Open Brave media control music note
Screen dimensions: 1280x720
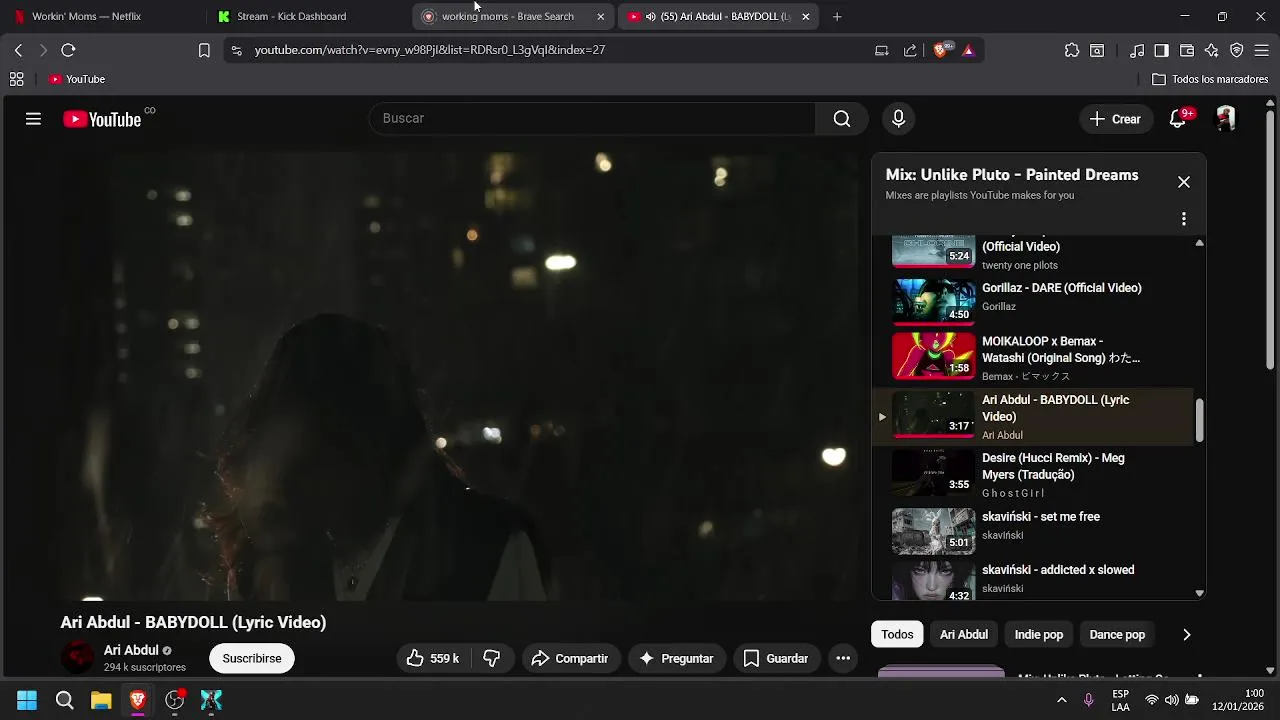pos(1137,50)
